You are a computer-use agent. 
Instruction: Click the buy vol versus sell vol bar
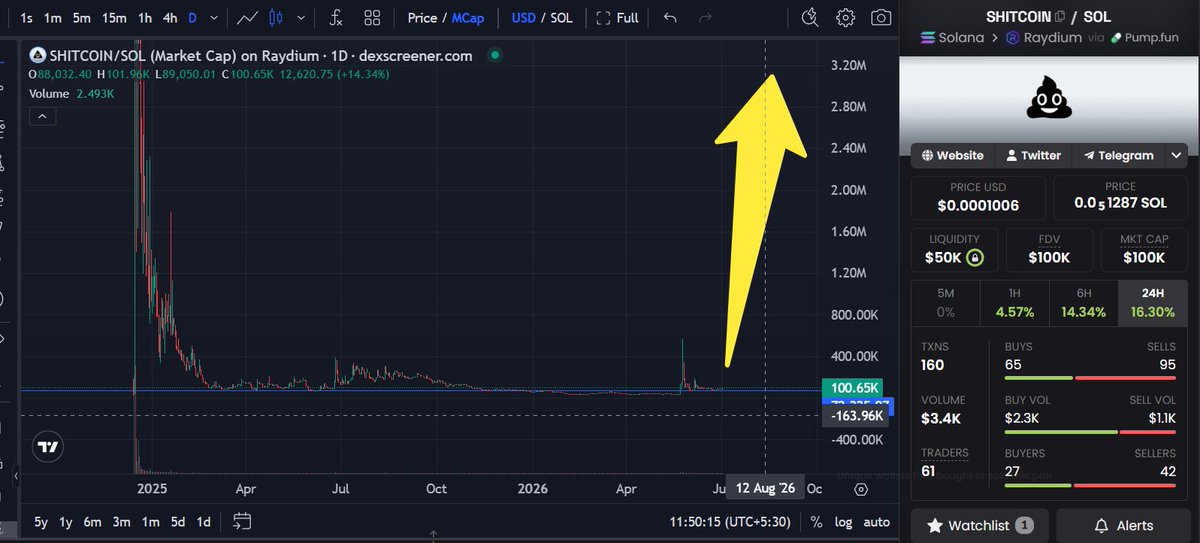1090,431
